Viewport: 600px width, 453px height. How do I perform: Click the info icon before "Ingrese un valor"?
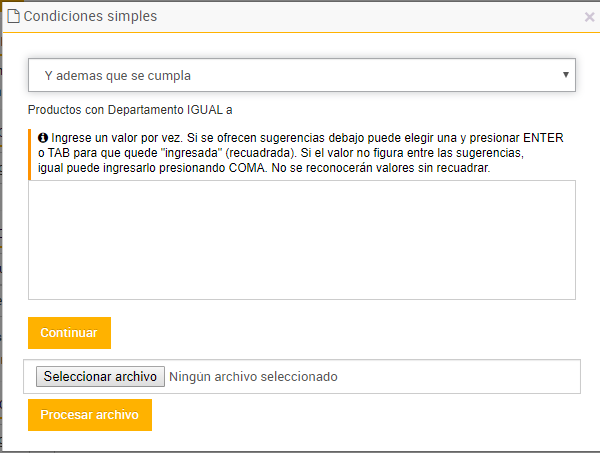click(43, 137)
